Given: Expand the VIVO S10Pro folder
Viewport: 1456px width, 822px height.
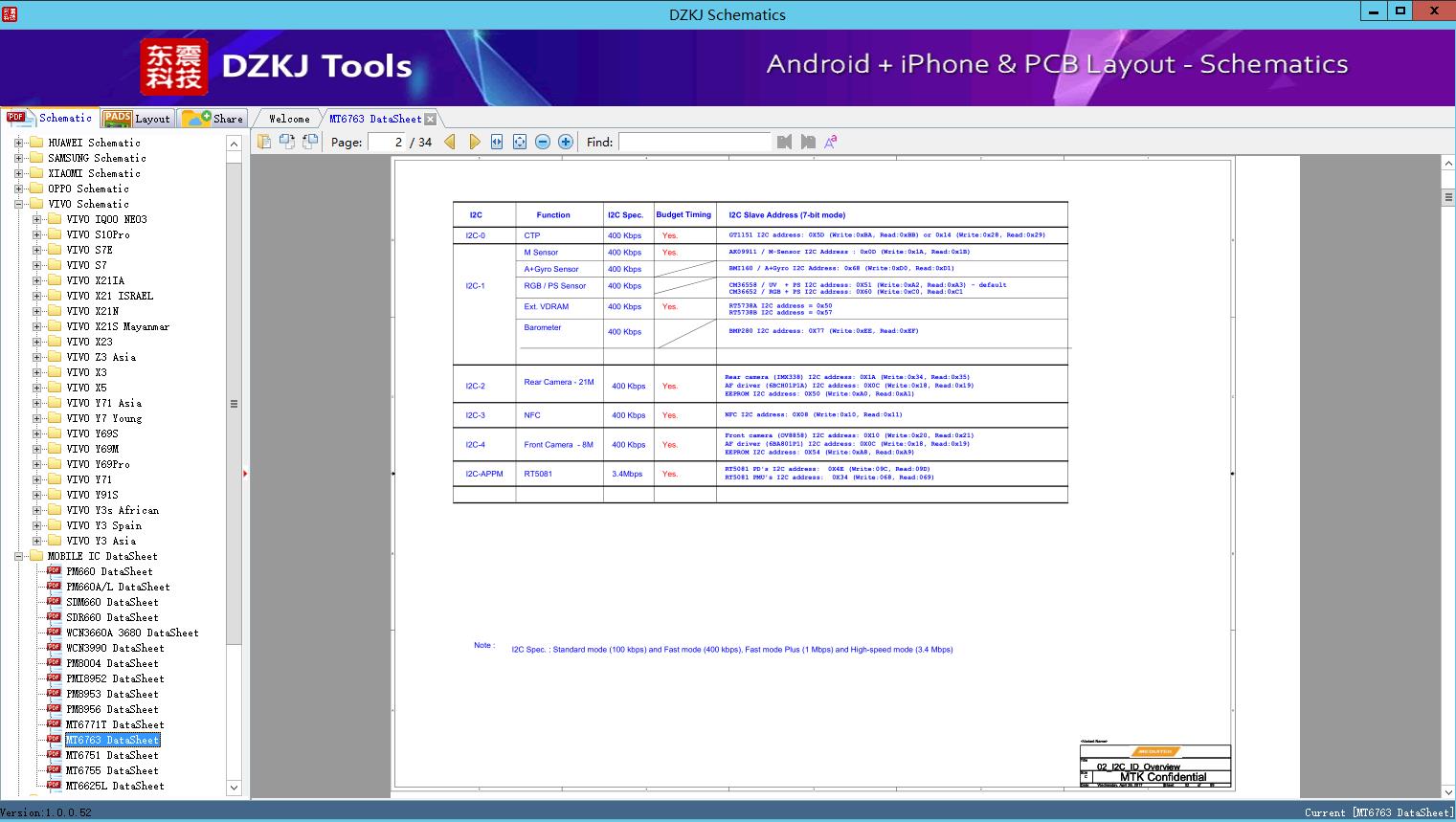Looking at the screenshot, I should click(x=36, y=234).
